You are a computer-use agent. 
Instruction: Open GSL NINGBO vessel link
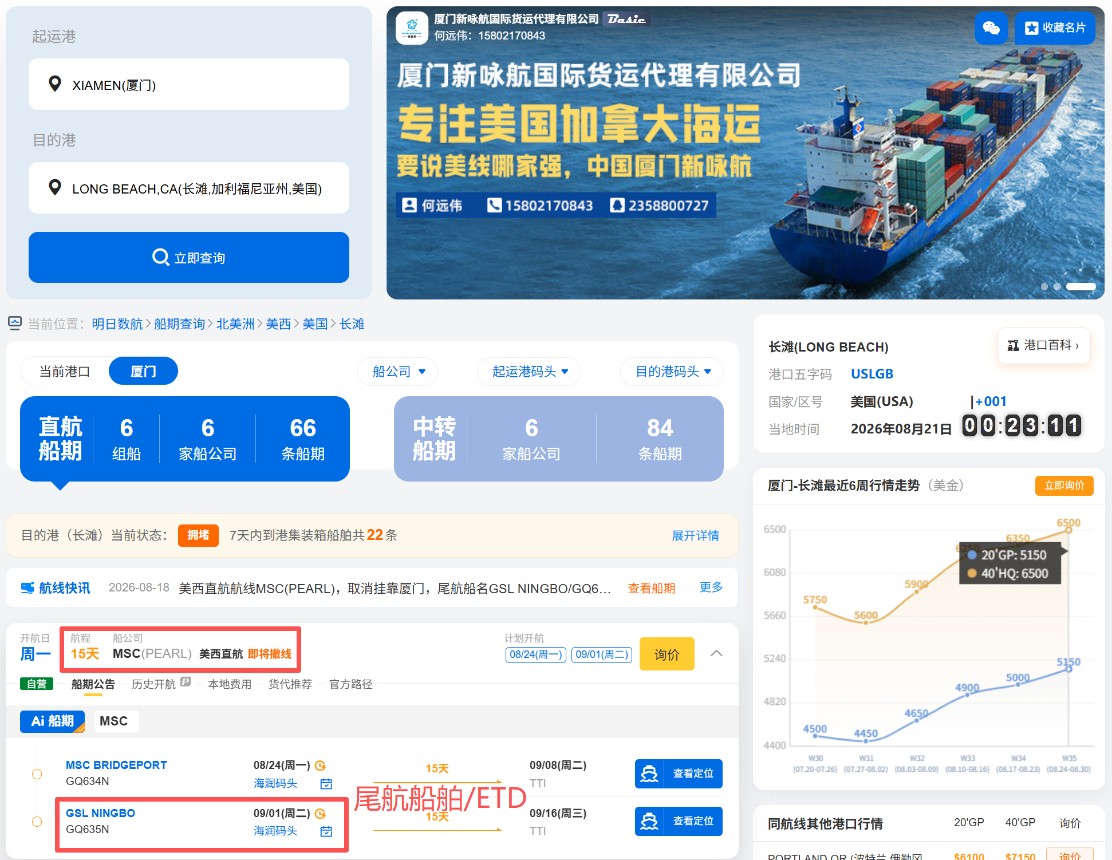[100, 813]
